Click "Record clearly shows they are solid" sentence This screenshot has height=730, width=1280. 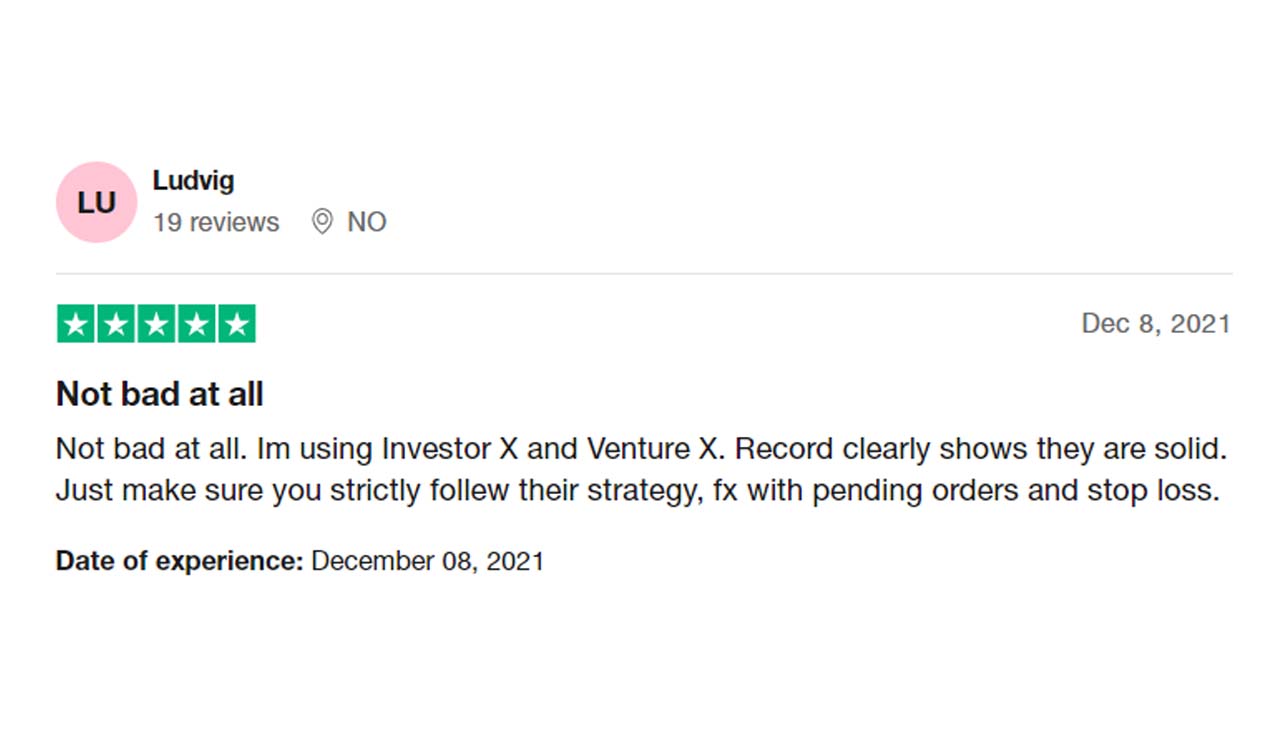pos(980,449)
